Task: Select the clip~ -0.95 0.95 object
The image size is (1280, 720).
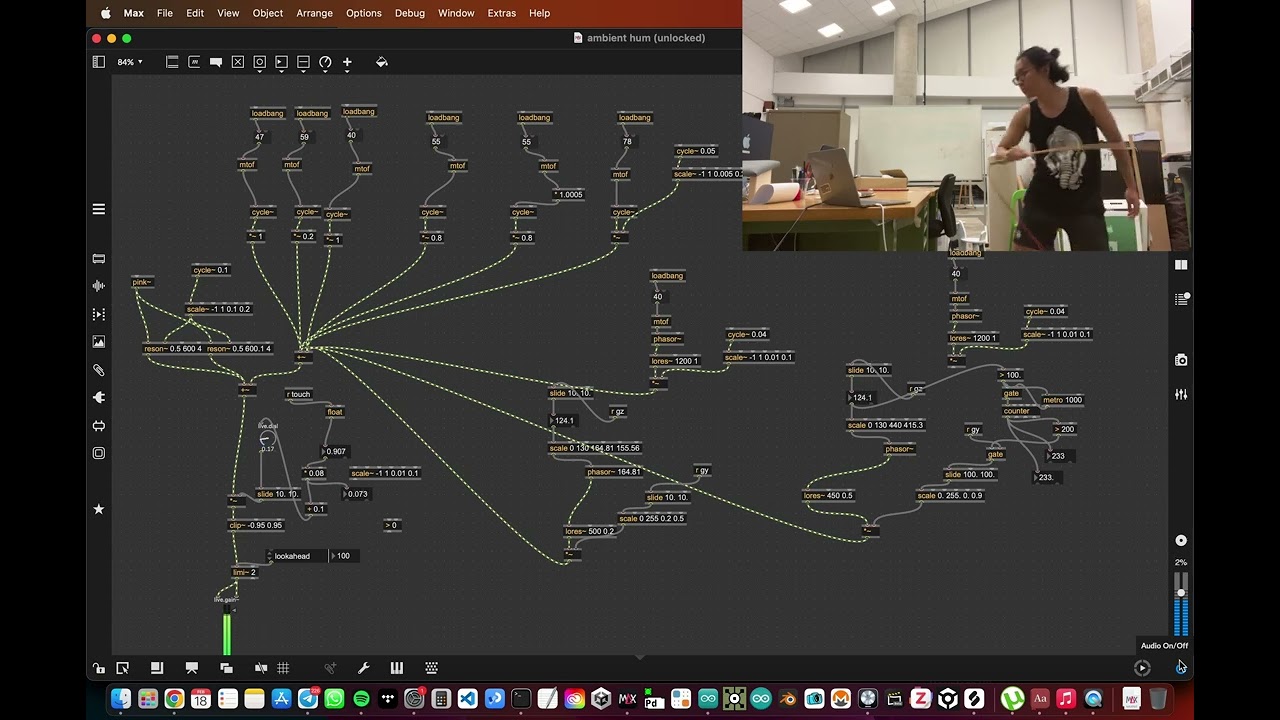Action: (256, 525)
